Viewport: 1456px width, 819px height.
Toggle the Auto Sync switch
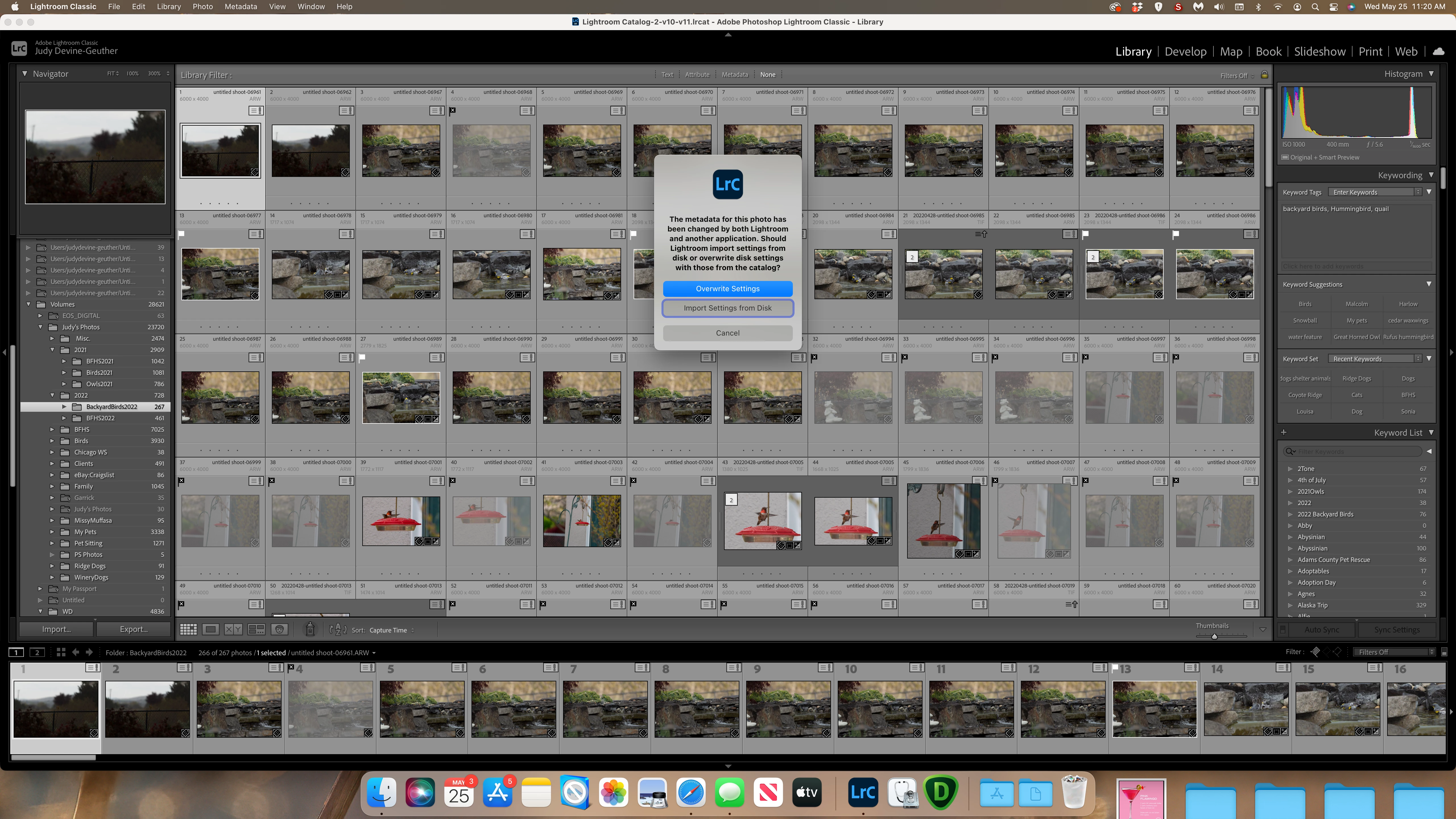1283,630
